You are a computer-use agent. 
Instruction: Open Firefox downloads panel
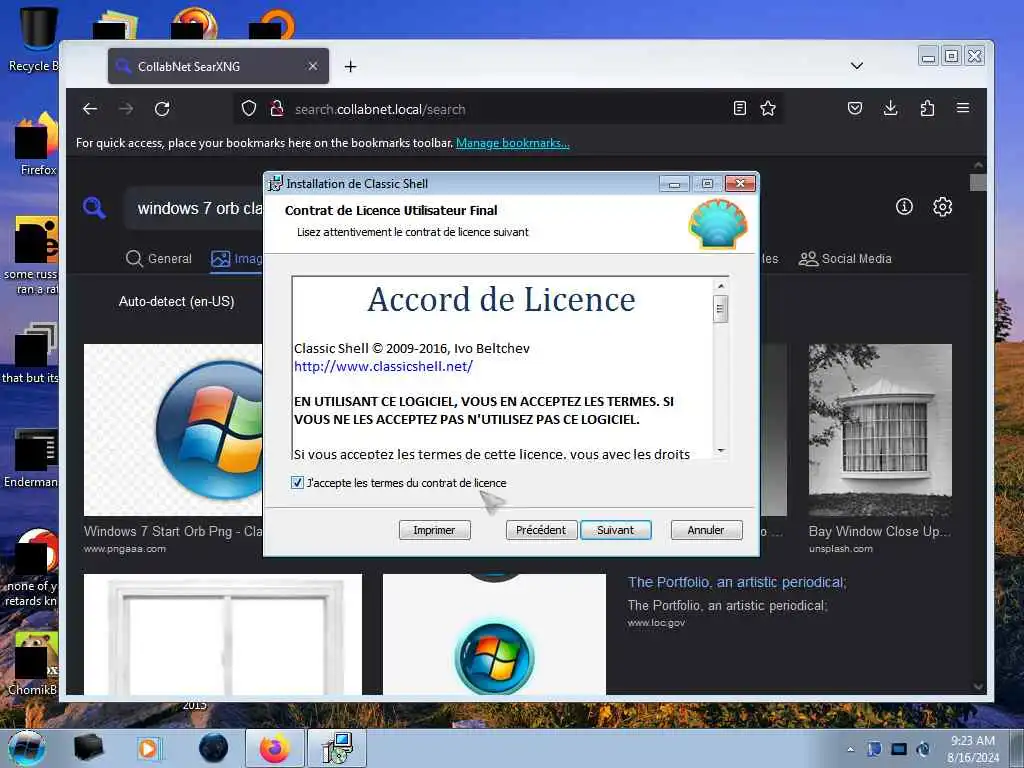pyautogui.click(x=890, y=108)
